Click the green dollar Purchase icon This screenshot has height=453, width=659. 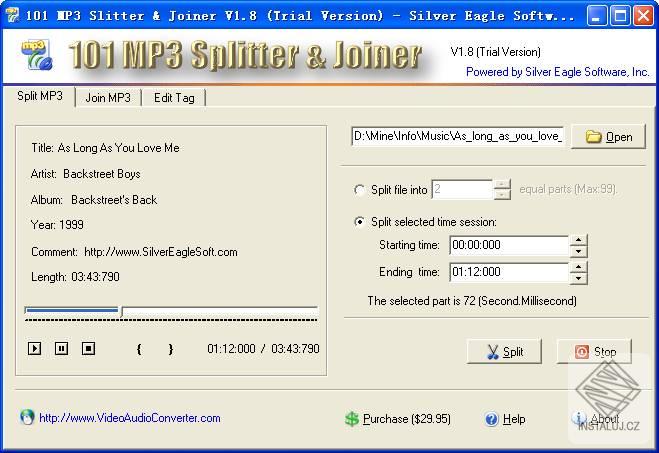(x=352, y=419)
